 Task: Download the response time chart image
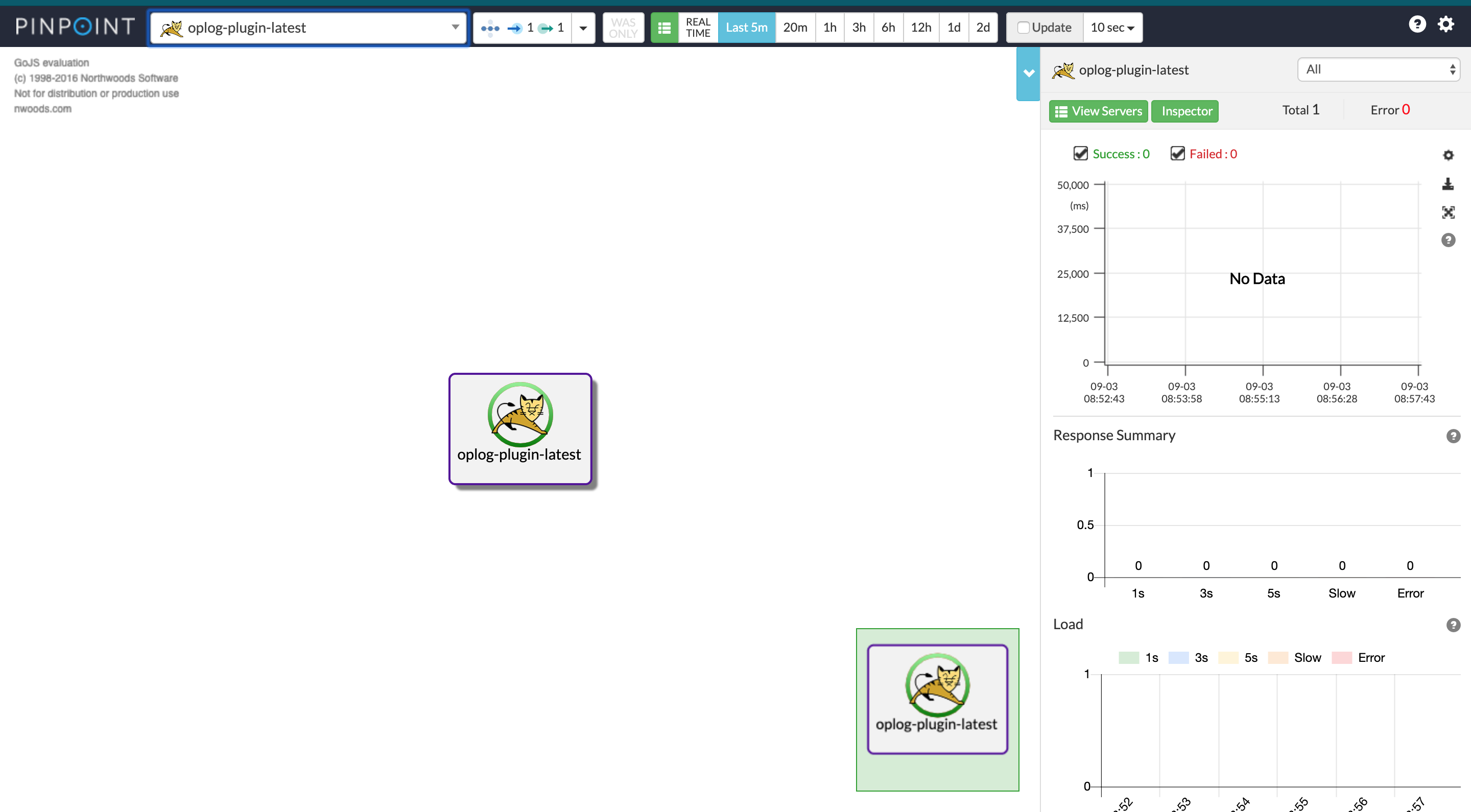1449,184
